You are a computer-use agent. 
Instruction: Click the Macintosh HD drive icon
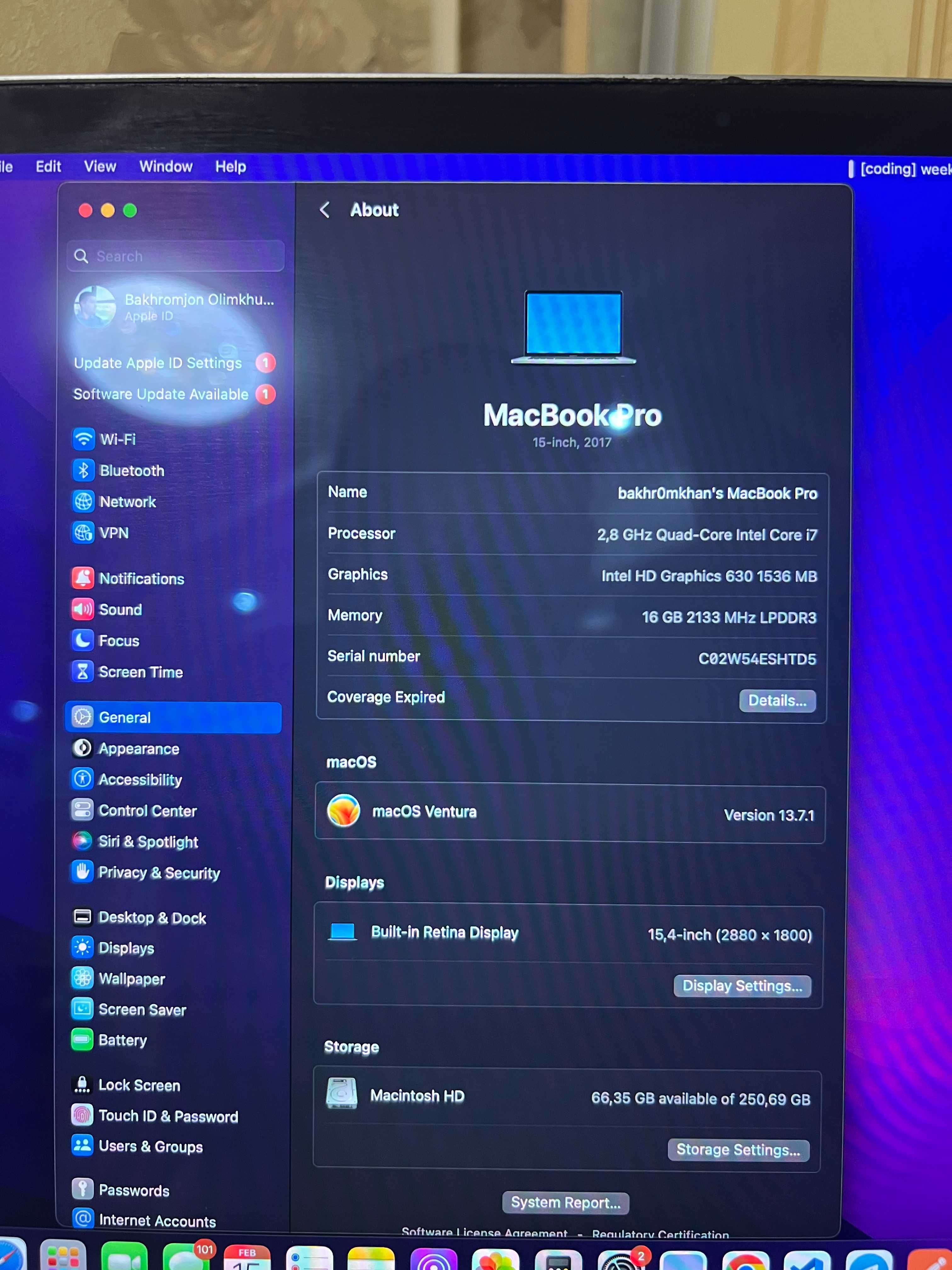pos(342,1093)
